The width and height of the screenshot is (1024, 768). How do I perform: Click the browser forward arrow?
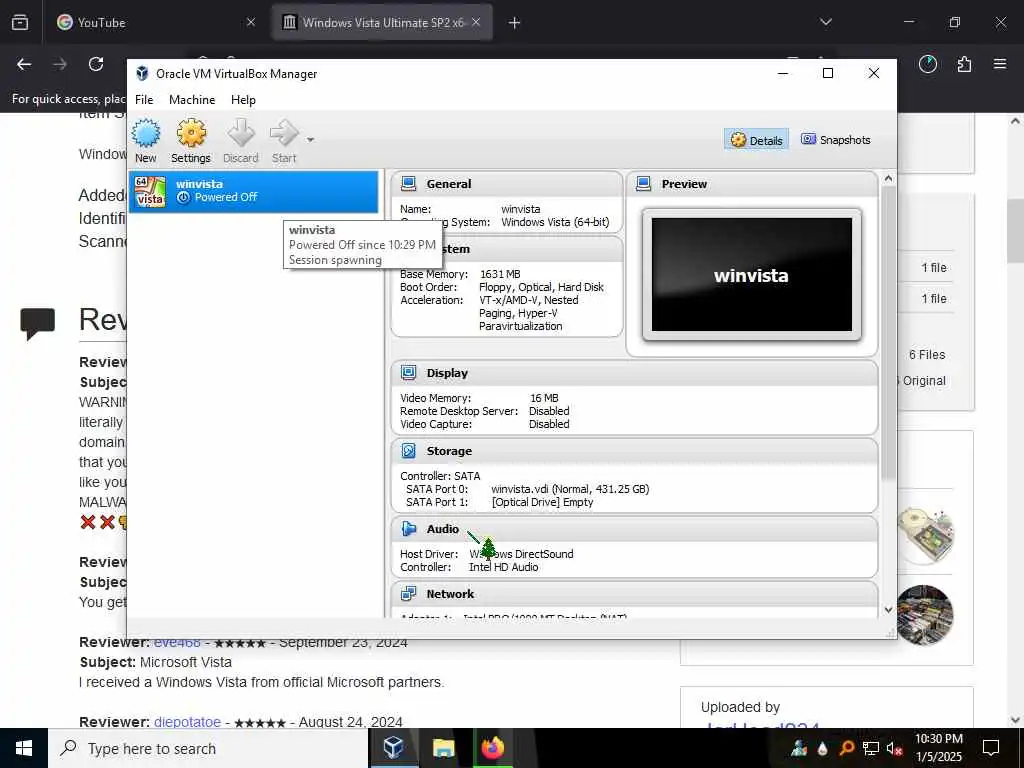60,64
